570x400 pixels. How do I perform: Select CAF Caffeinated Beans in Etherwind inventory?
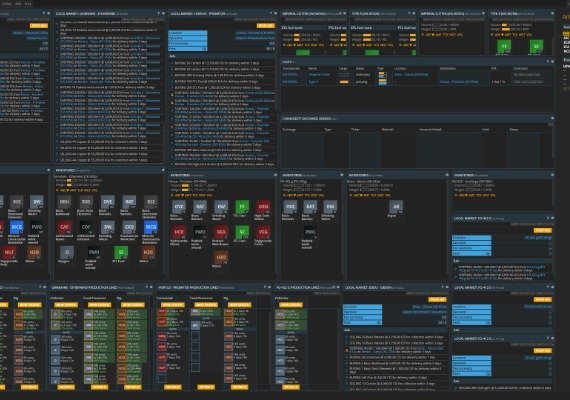[64, 228]
